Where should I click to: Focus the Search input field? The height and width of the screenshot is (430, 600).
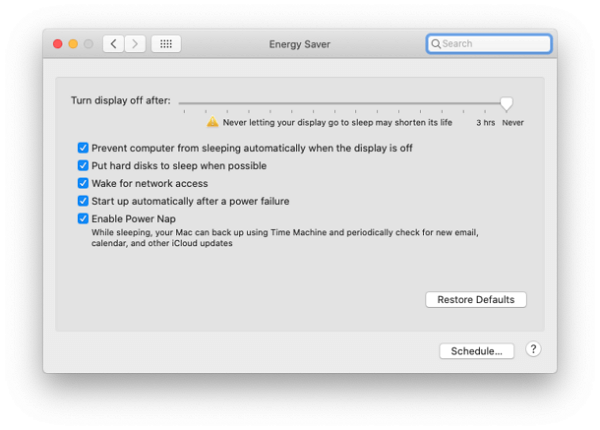[494, 44]
